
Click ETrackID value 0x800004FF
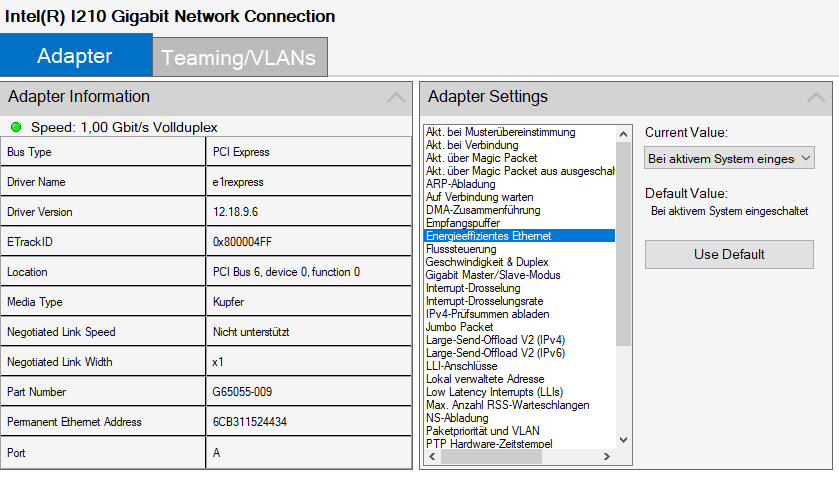pyautogui.click(x=242, y=242)
